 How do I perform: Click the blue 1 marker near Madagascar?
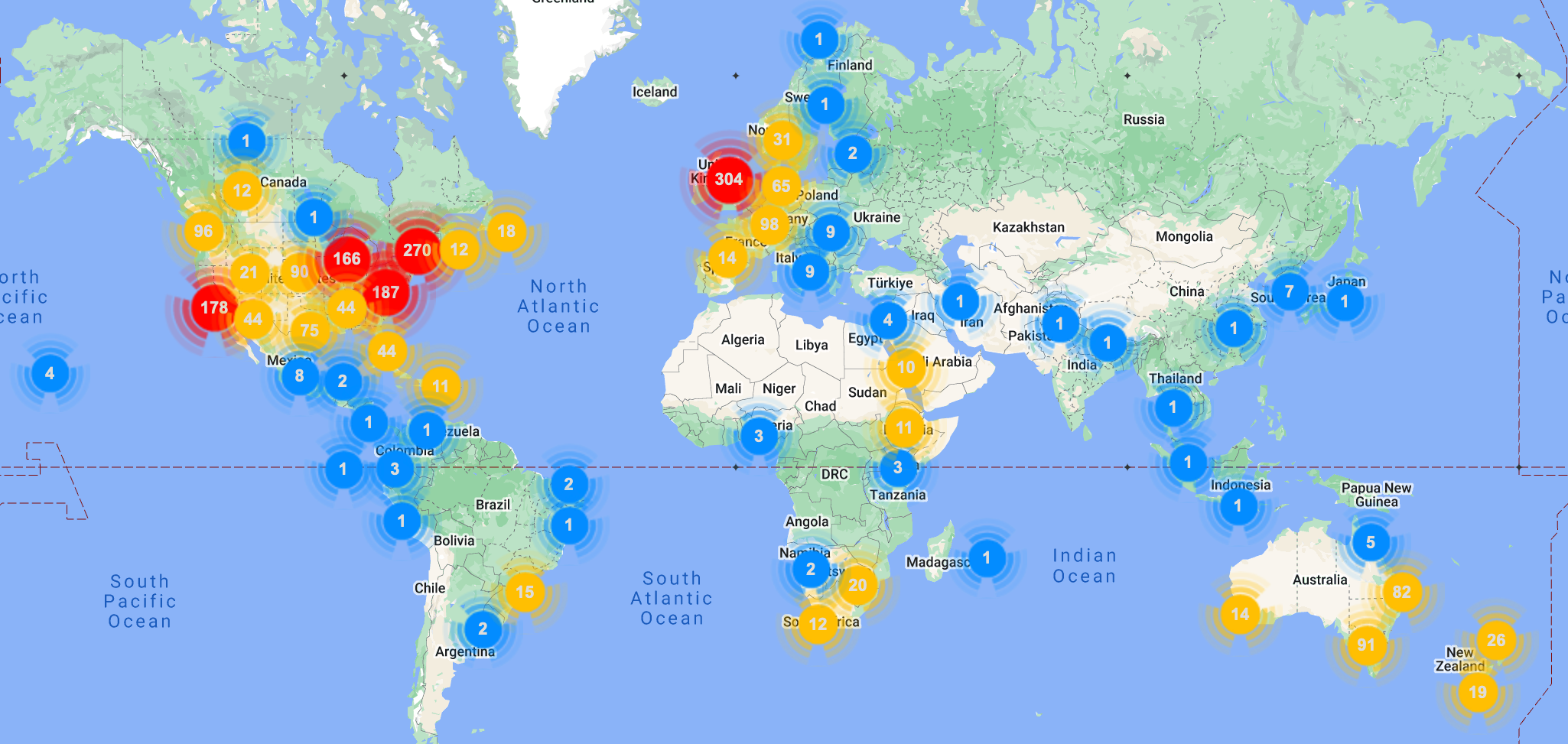click(987, 557)
